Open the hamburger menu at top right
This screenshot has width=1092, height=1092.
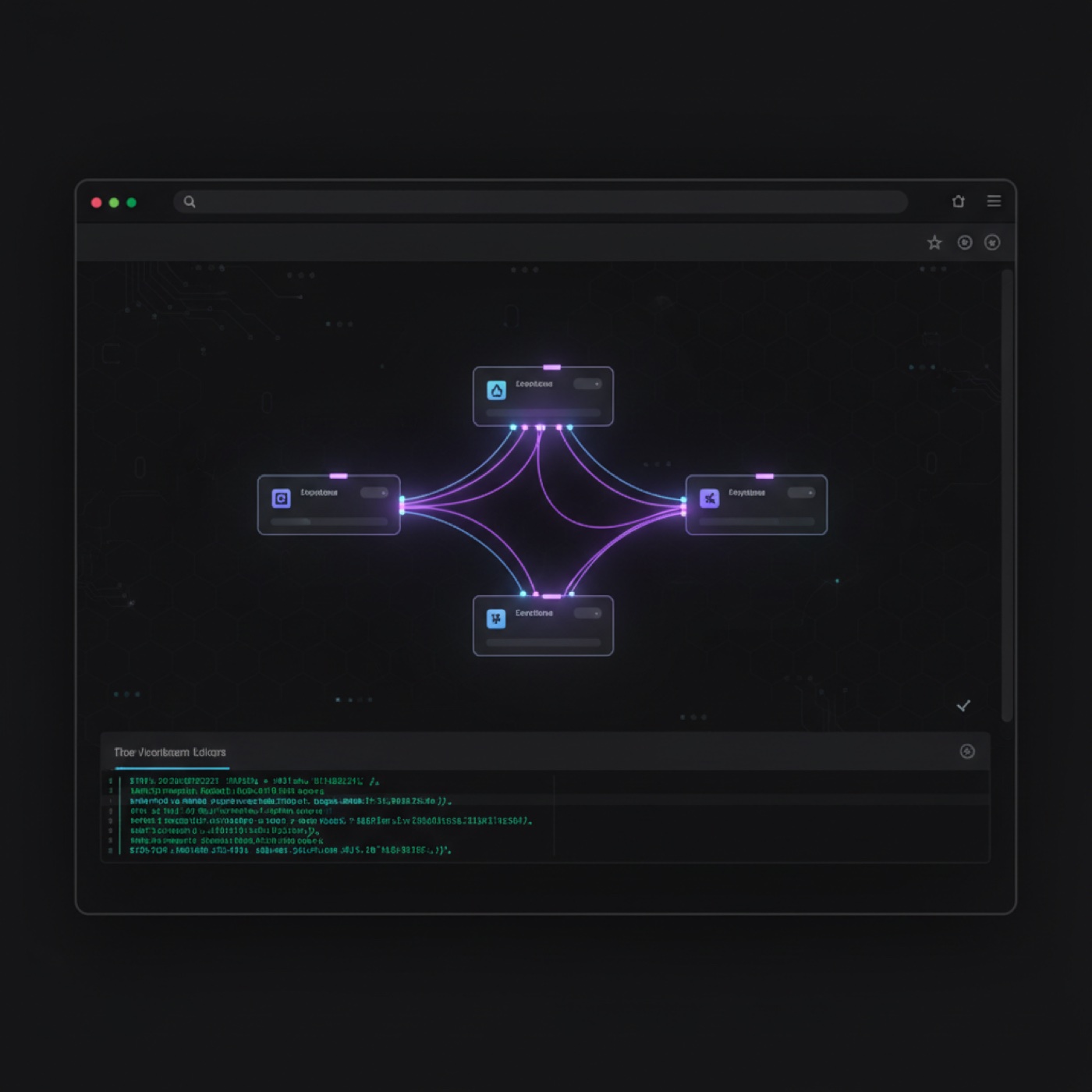click(x=994, y=201)
